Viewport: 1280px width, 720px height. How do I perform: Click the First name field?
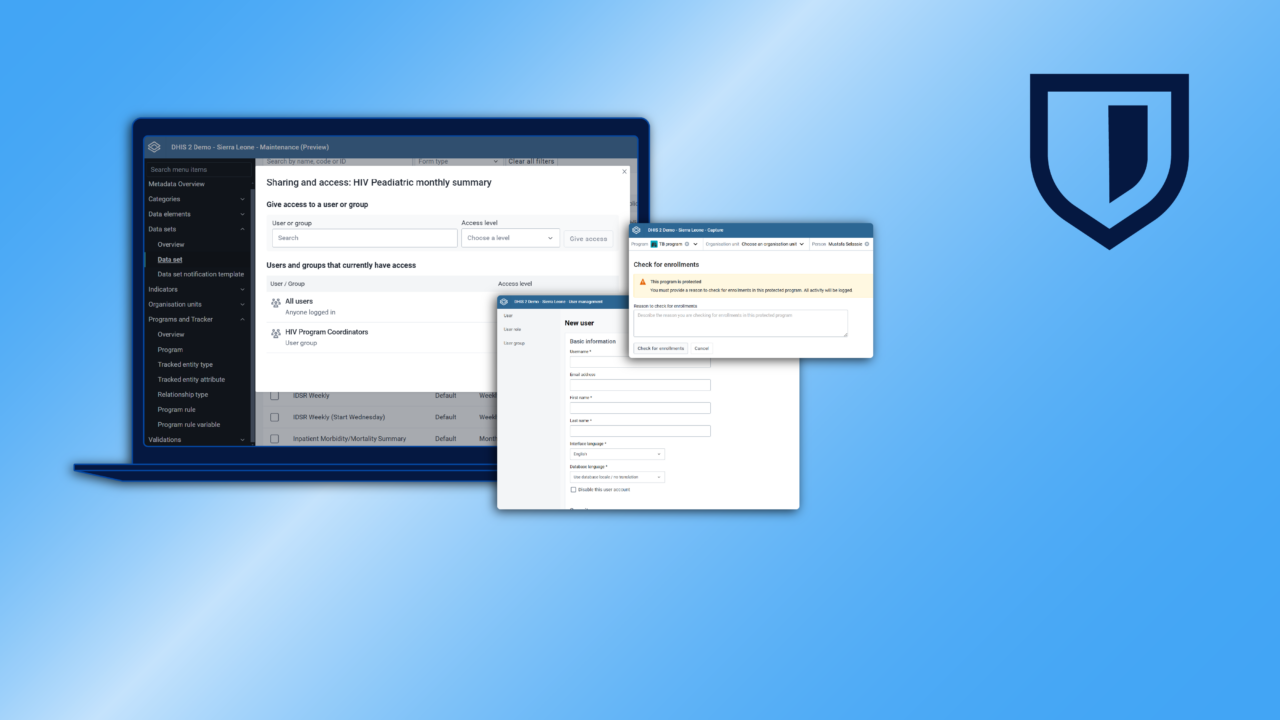coord(640,408)
